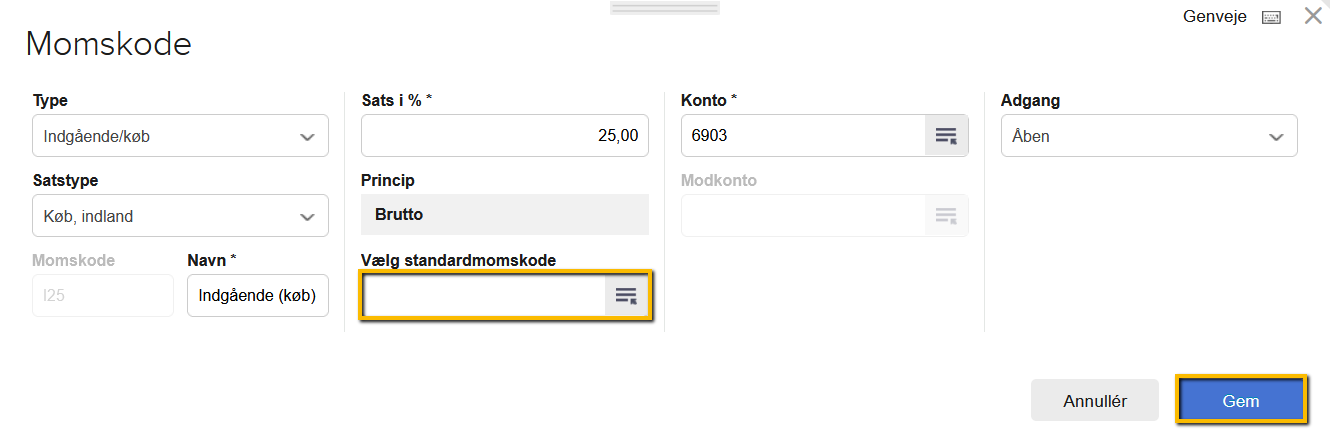Open the standardmomskode lookup list icon
1330x446 pixels.
coord(626,295)
